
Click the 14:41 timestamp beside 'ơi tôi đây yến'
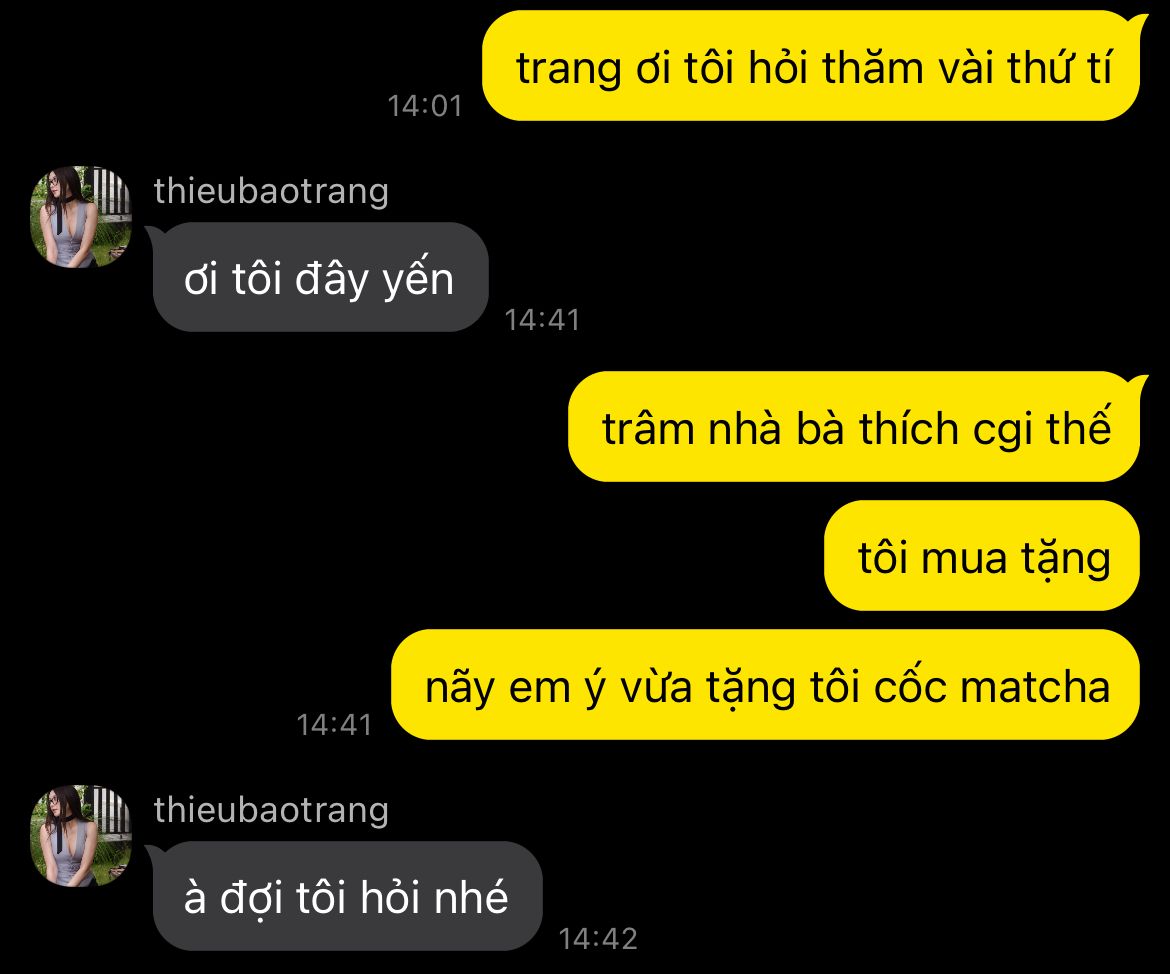coord(542,320)
